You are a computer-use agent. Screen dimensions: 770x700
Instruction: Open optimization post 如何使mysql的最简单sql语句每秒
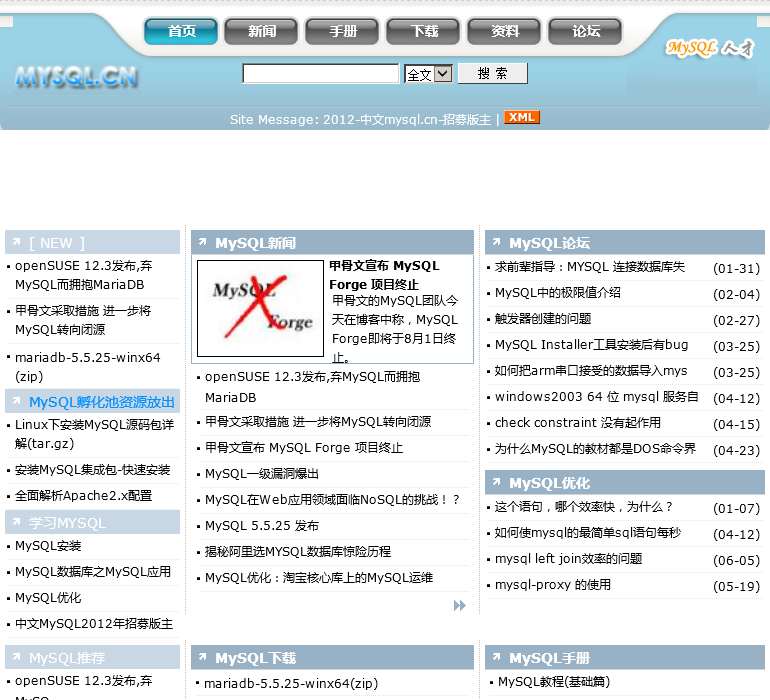tap(588, 533)
